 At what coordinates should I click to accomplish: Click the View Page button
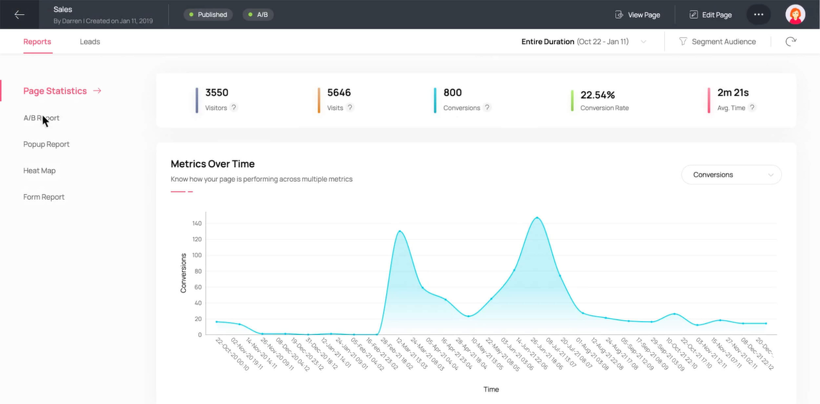(x=637, y=15)
